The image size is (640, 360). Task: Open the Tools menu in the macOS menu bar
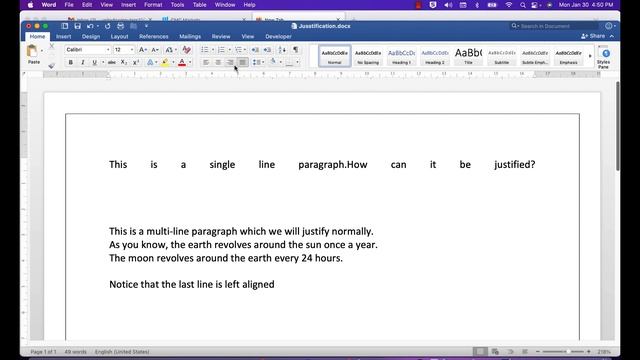pyautogui.click(x=177, y=5)
